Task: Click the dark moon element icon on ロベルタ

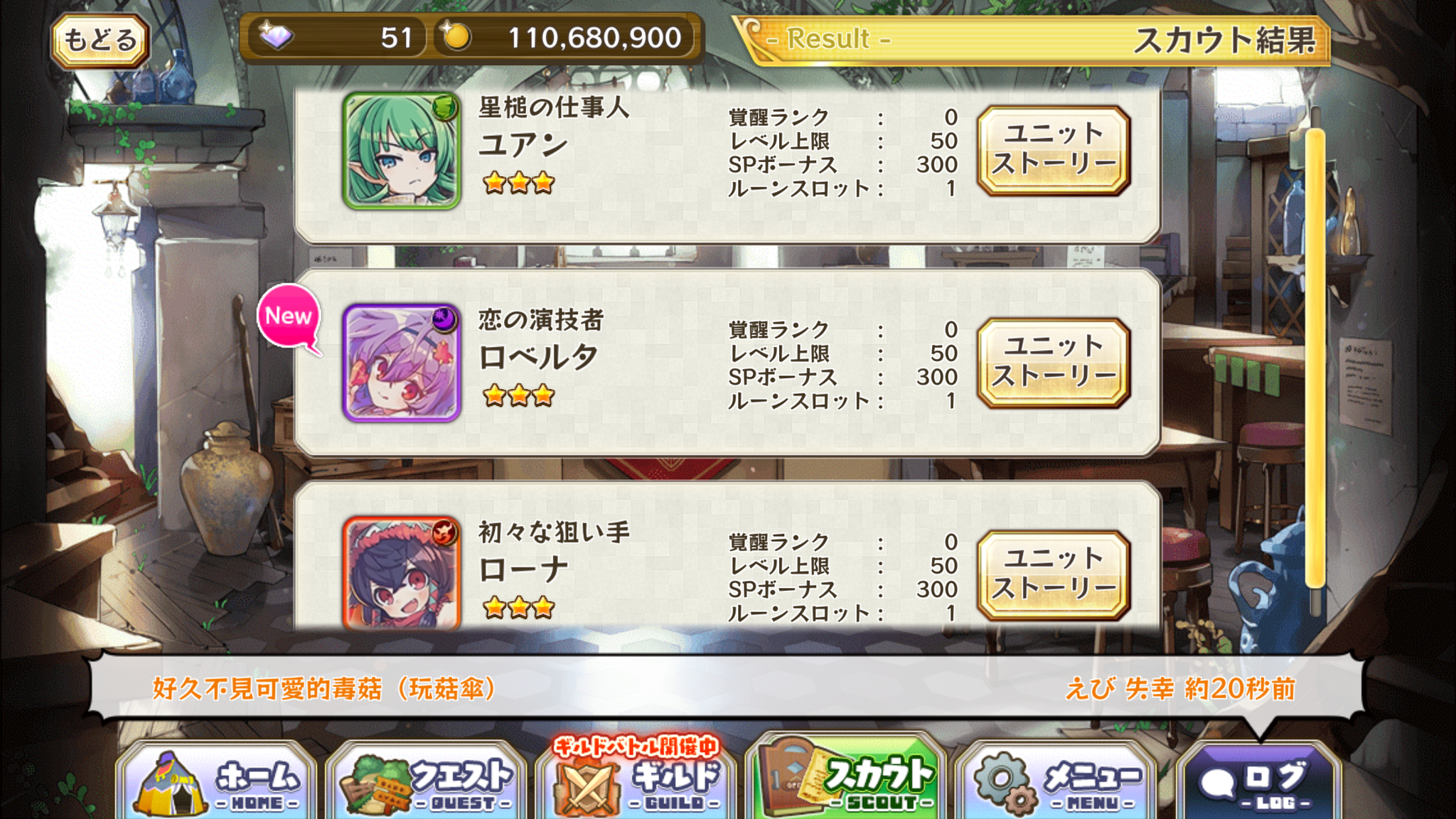Action: (x=444, y=320)
